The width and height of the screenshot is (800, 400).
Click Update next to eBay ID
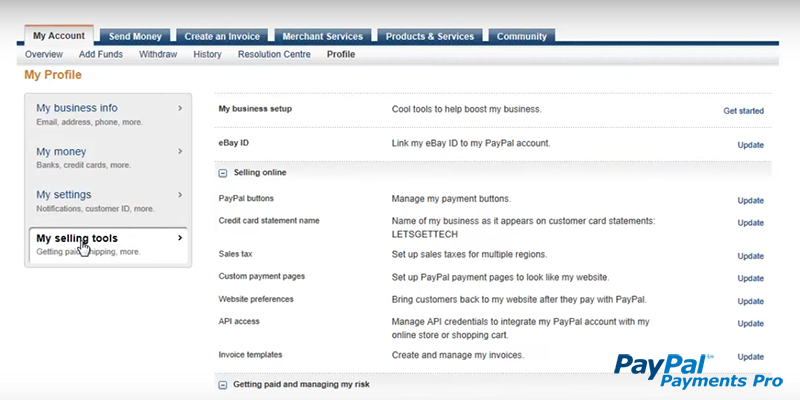pyautogui.click(x=750, y=145)
